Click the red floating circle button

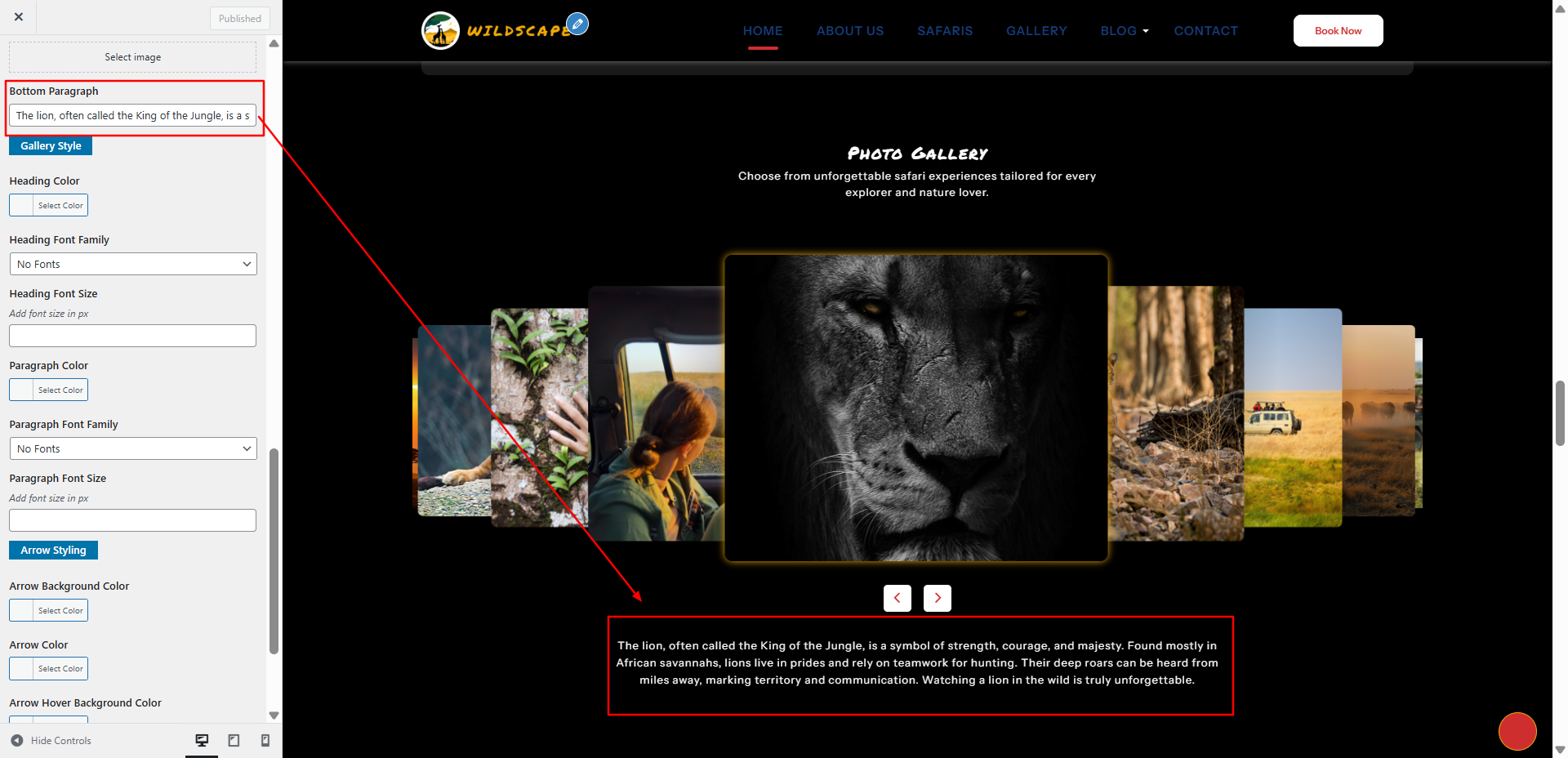pos(1517,731)
